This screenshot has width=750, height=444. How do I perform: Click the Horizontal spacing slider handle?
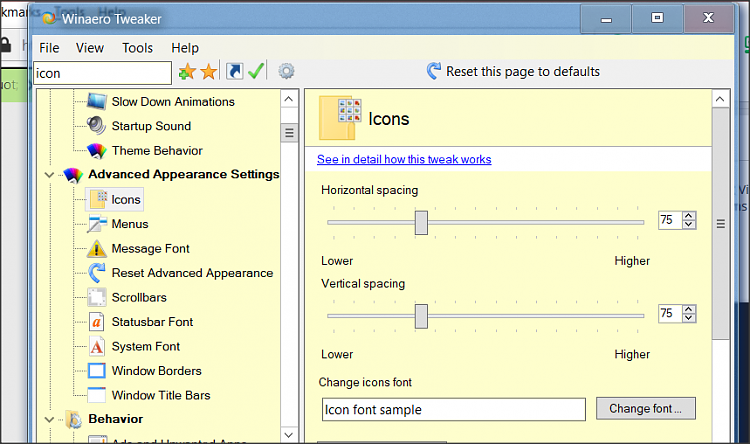point(421,222)
